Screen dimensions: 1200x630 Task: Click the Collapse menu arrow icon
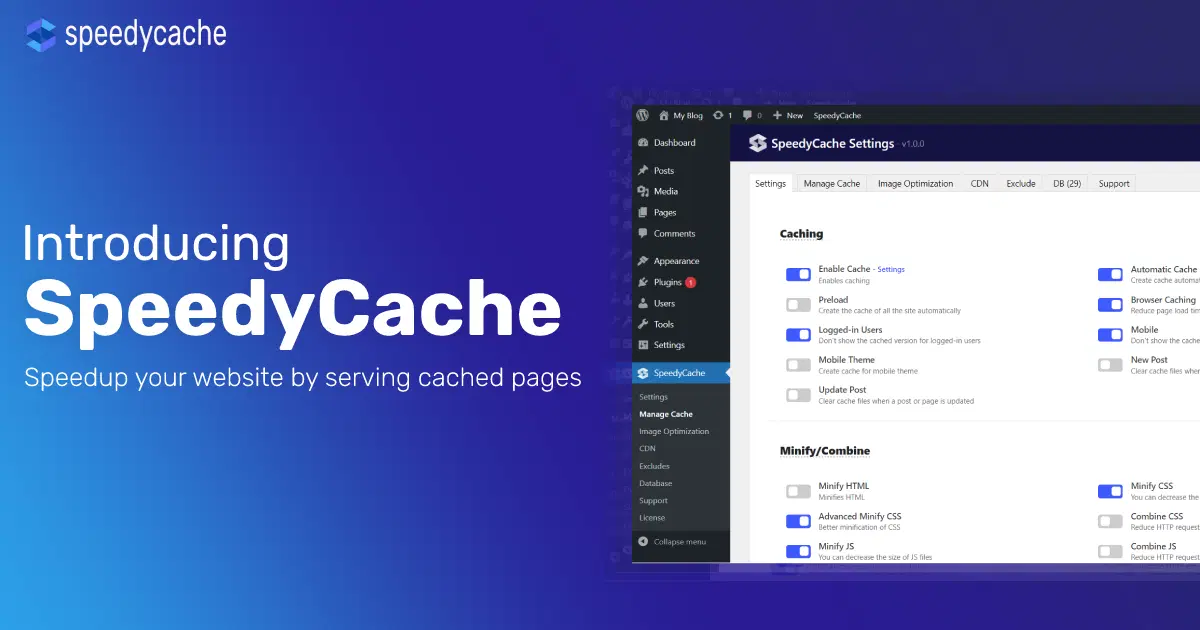pos(643,542)
